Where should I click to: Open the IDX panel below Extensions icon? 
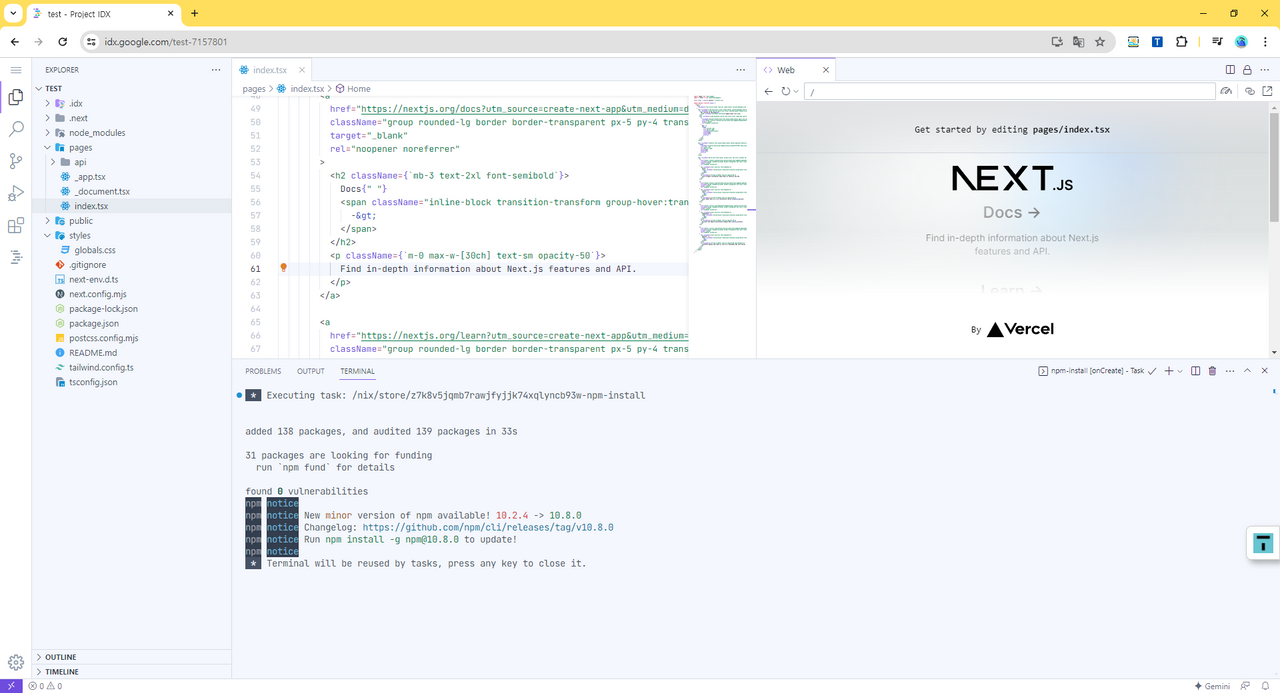point(15,258)
